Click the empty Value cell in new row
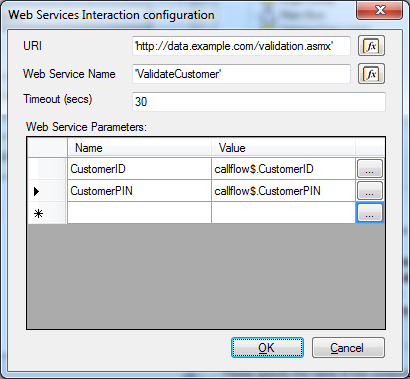 coord(283,213)
